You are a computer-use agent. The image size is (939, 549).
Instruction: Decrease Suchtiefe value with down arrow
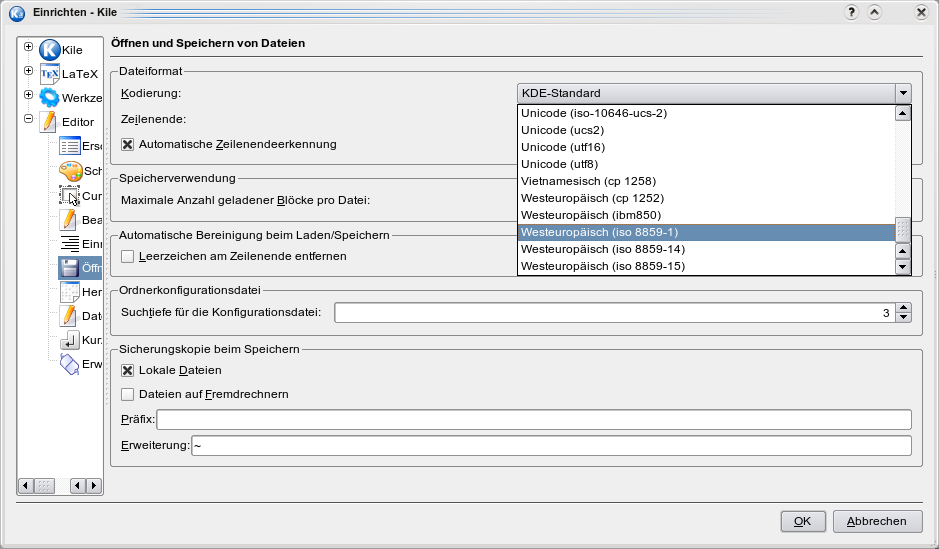[903, 317]
